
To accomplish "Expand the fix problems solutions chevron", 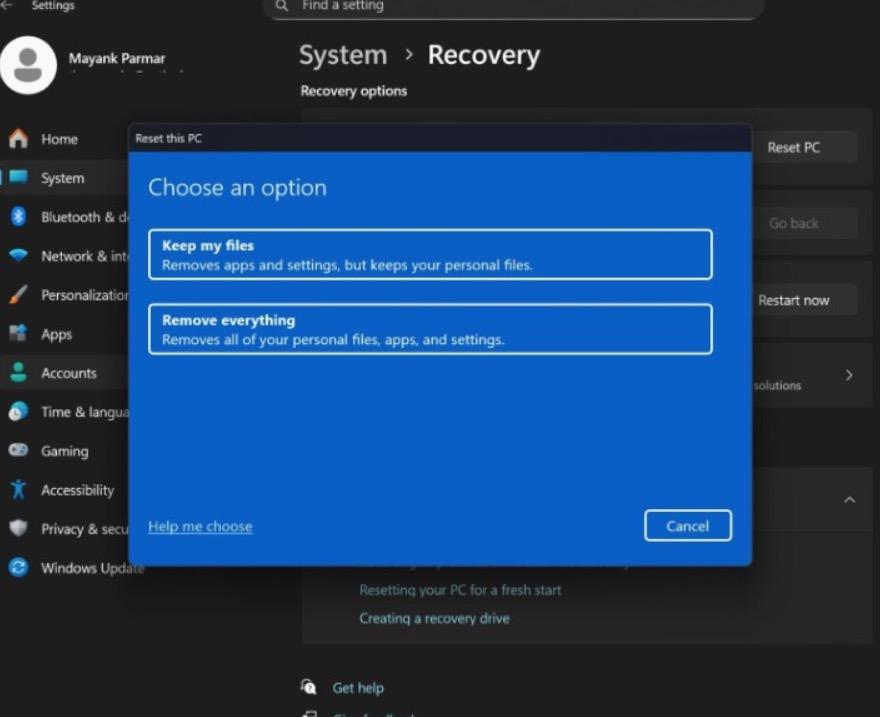I will coord(849,375).
